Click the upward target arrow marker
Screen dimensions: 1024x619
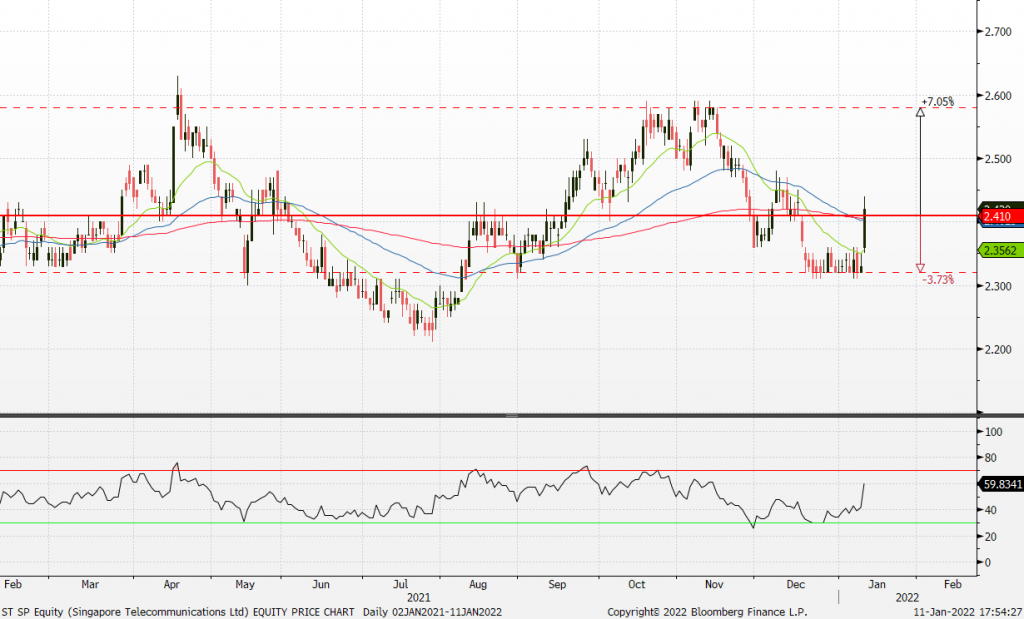(920, 111)
